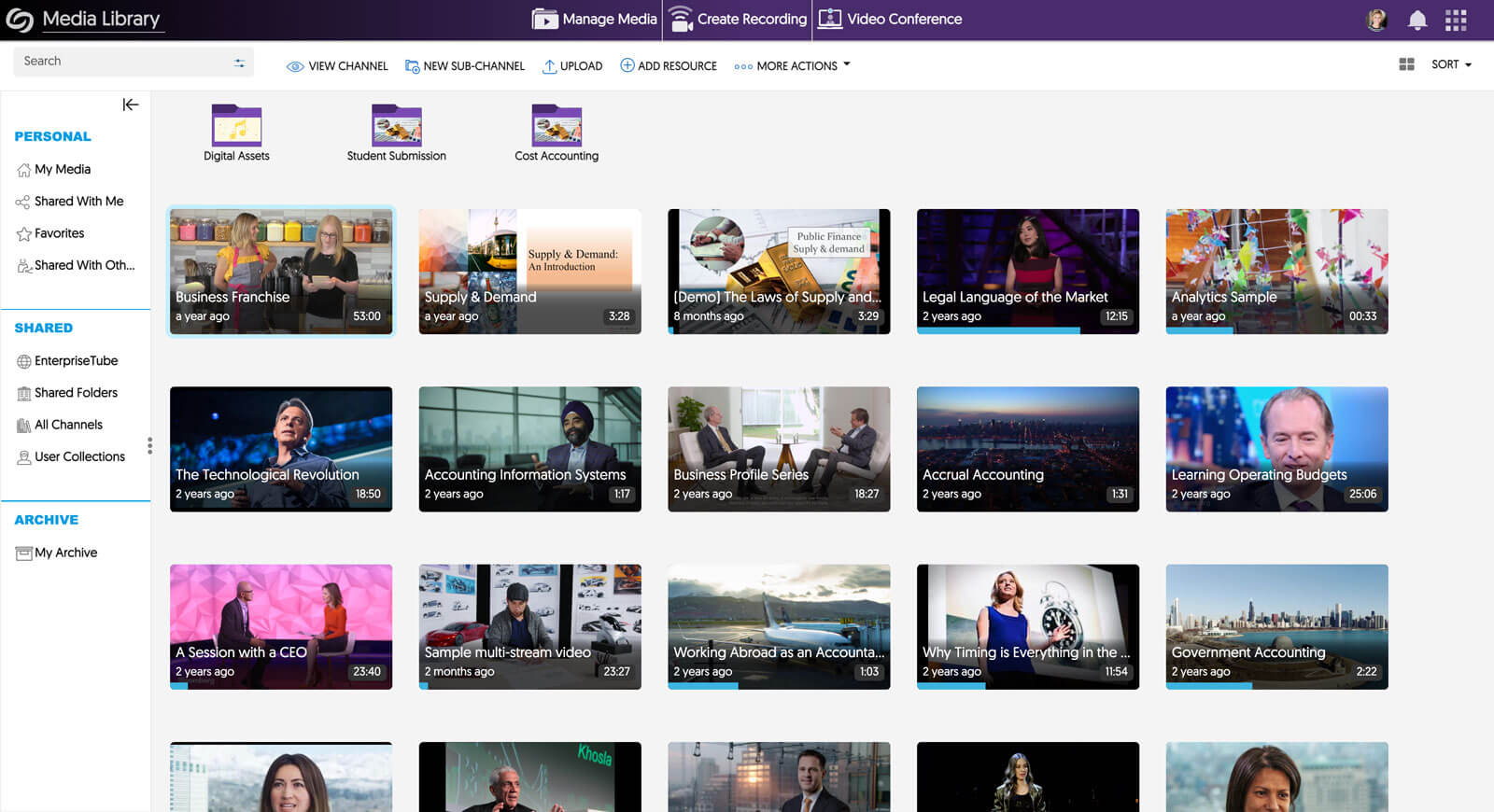Image resolution: width=1494 pixels, height=812 pixels.
Task: Click Add Resource button
Action: tap(669, 65)
